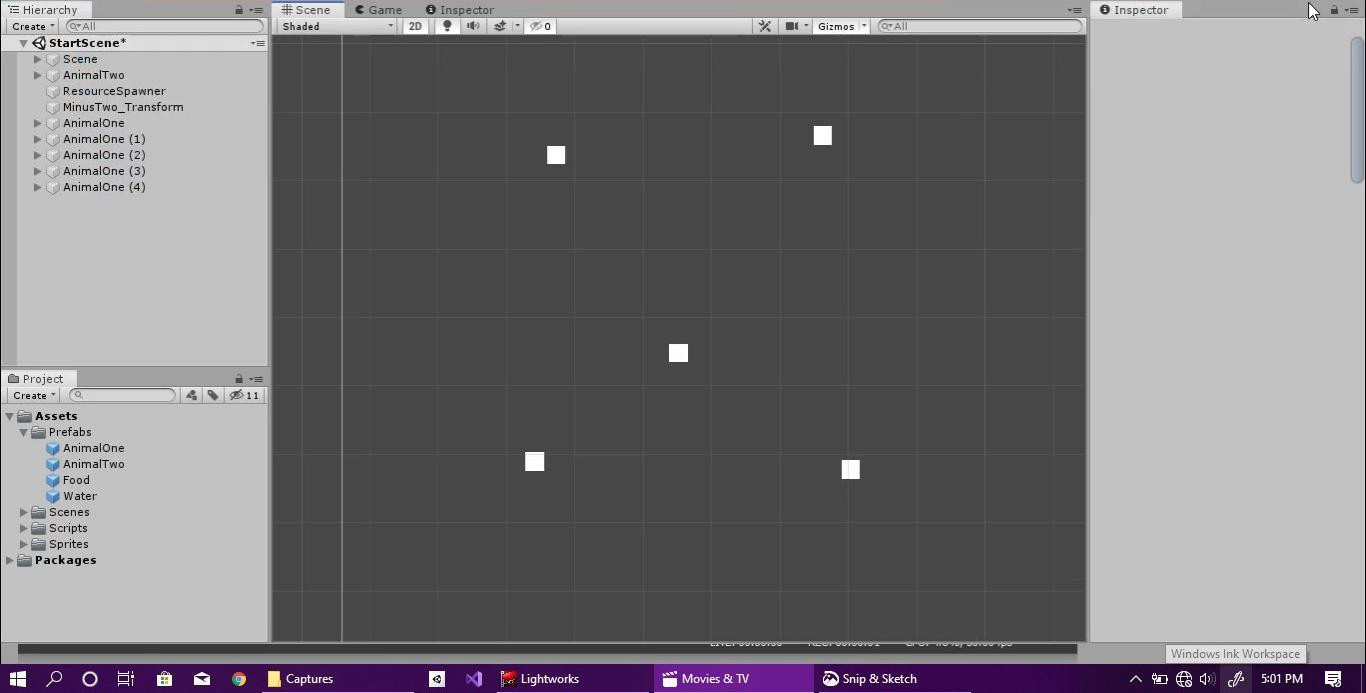Switch to the Scene tab
Image resolution: width=1366 pixels, height=693 pixels.
tap(306, 10)
